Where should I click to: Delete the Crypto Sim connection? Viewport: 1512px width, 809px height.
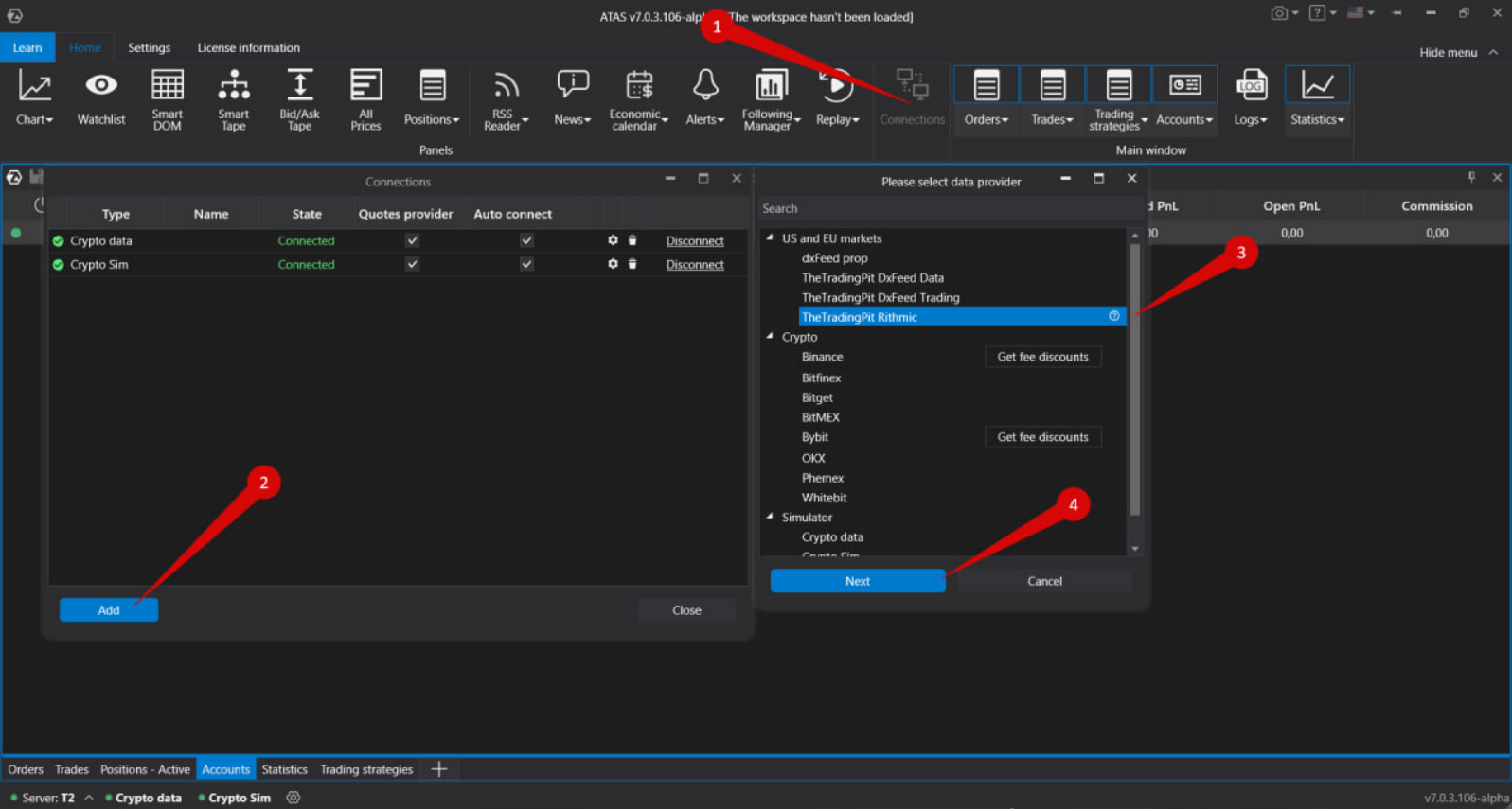[x=632, y=264]
